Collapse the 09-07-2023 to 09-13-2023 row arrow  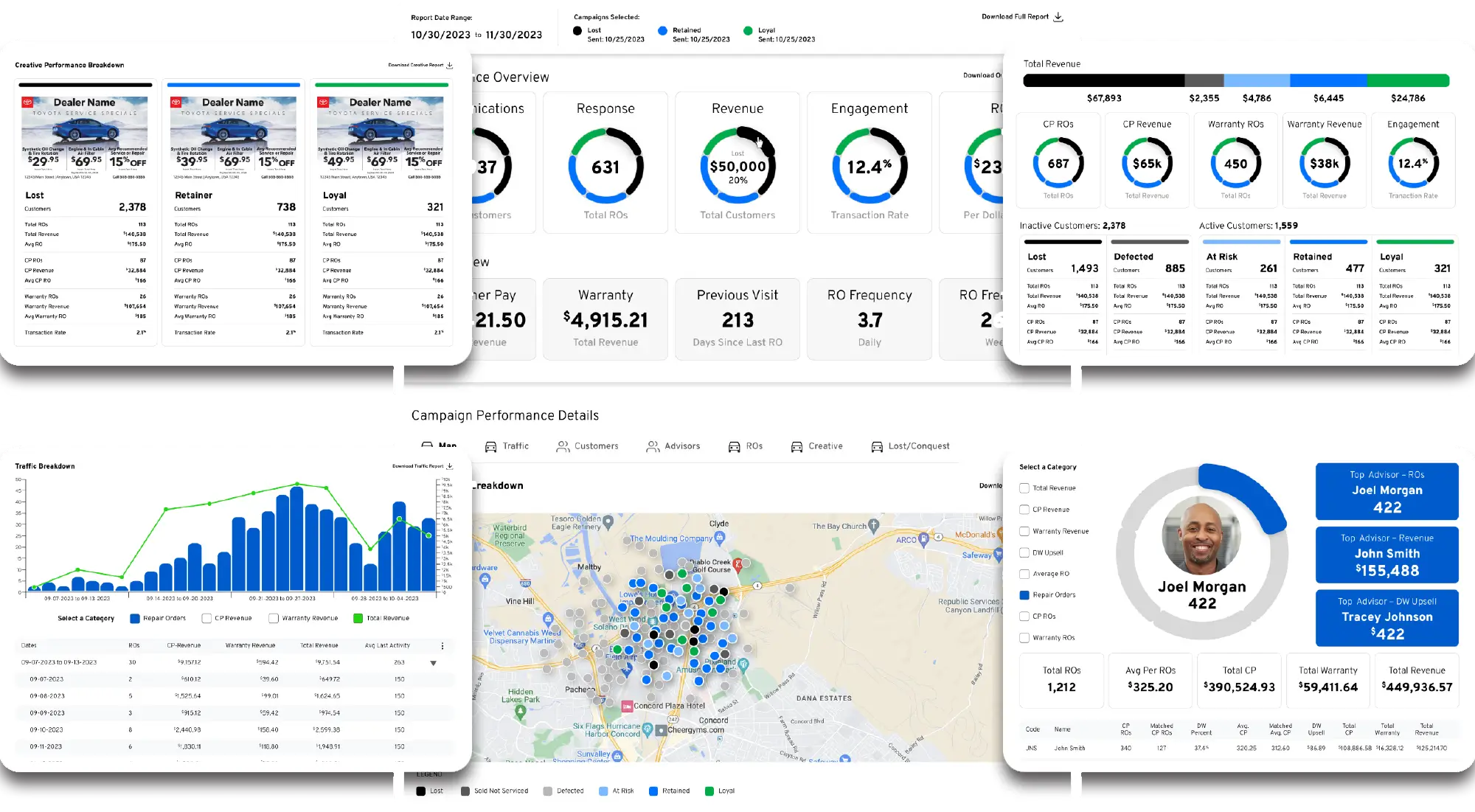(x=433, y=663)
